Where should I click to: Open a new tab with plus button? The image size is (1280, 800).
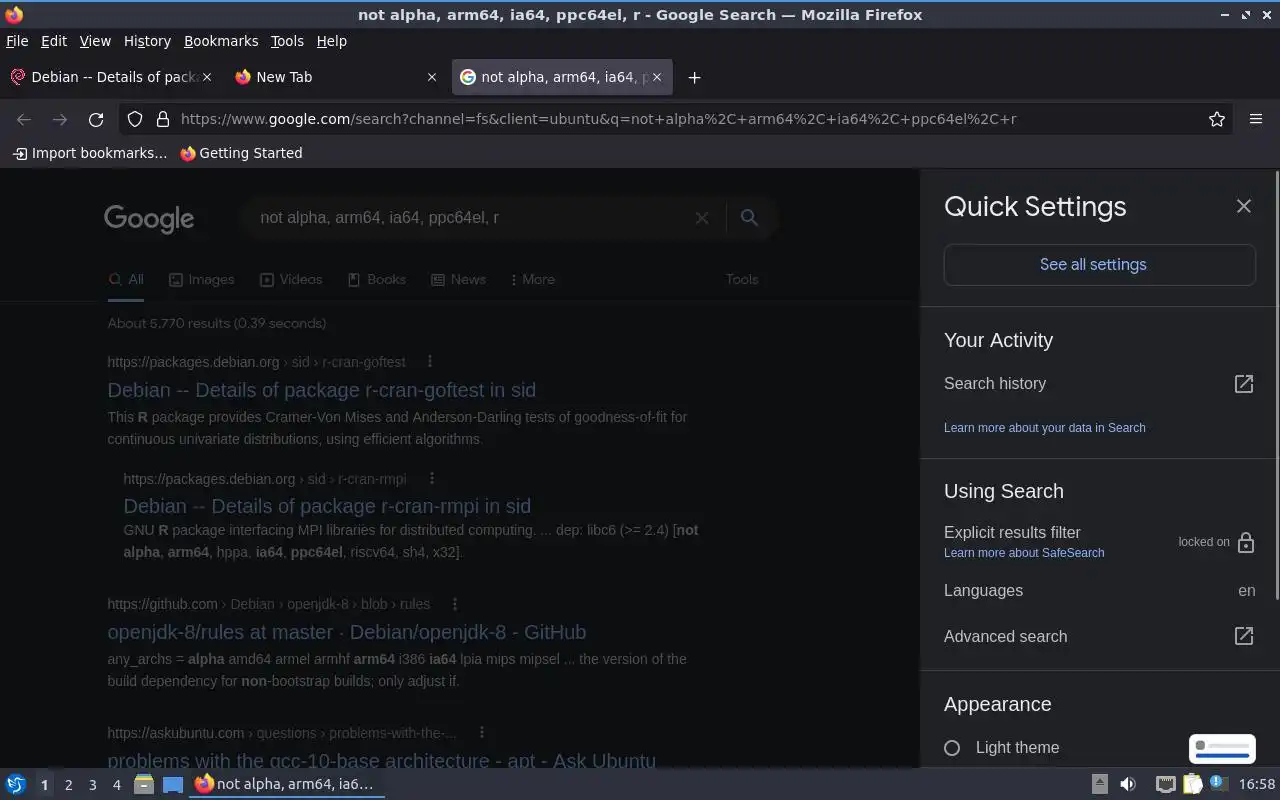pyautogui.click(x=694, y=77)
